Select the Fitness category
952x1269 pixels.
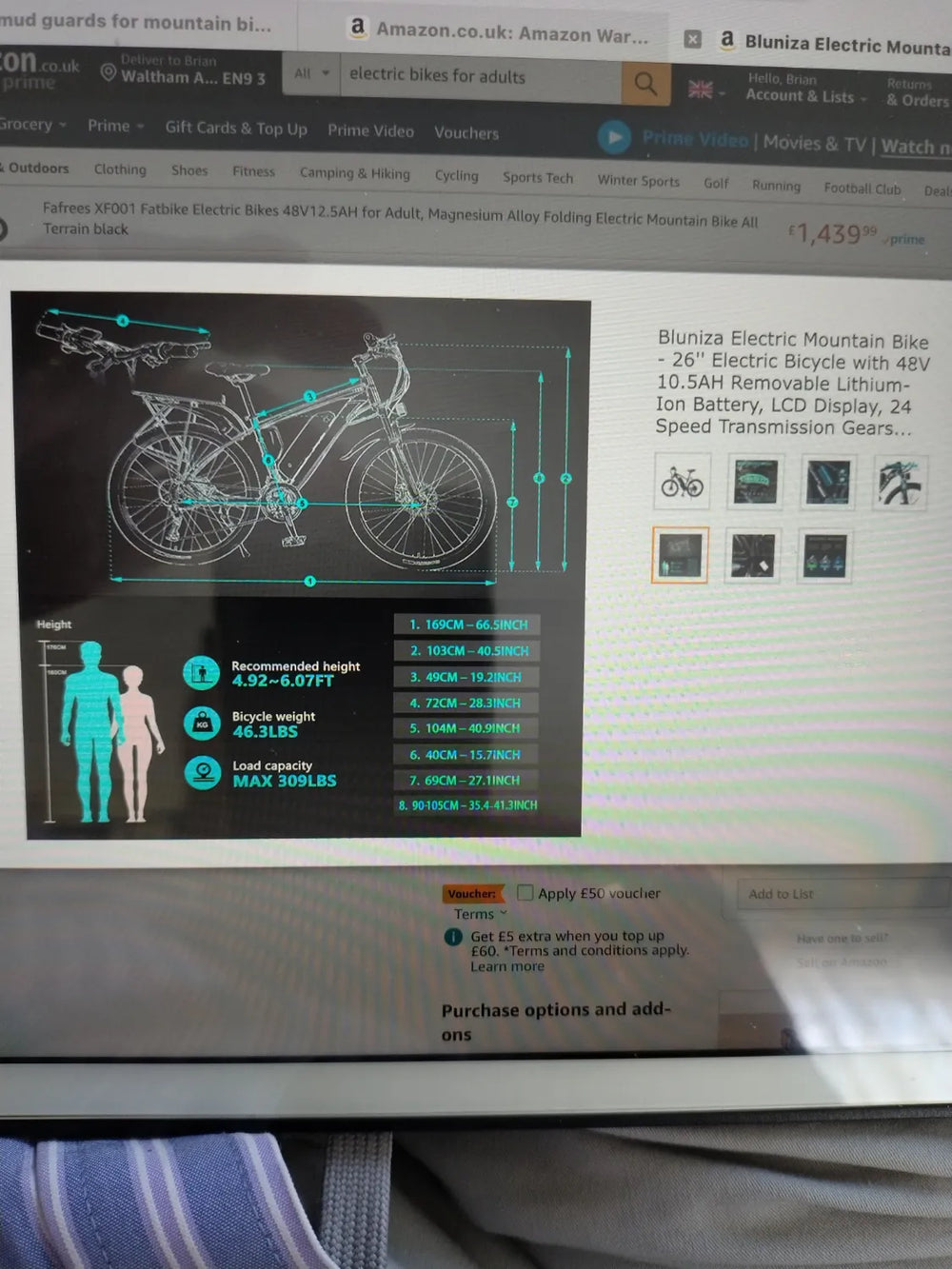[253, 171]
